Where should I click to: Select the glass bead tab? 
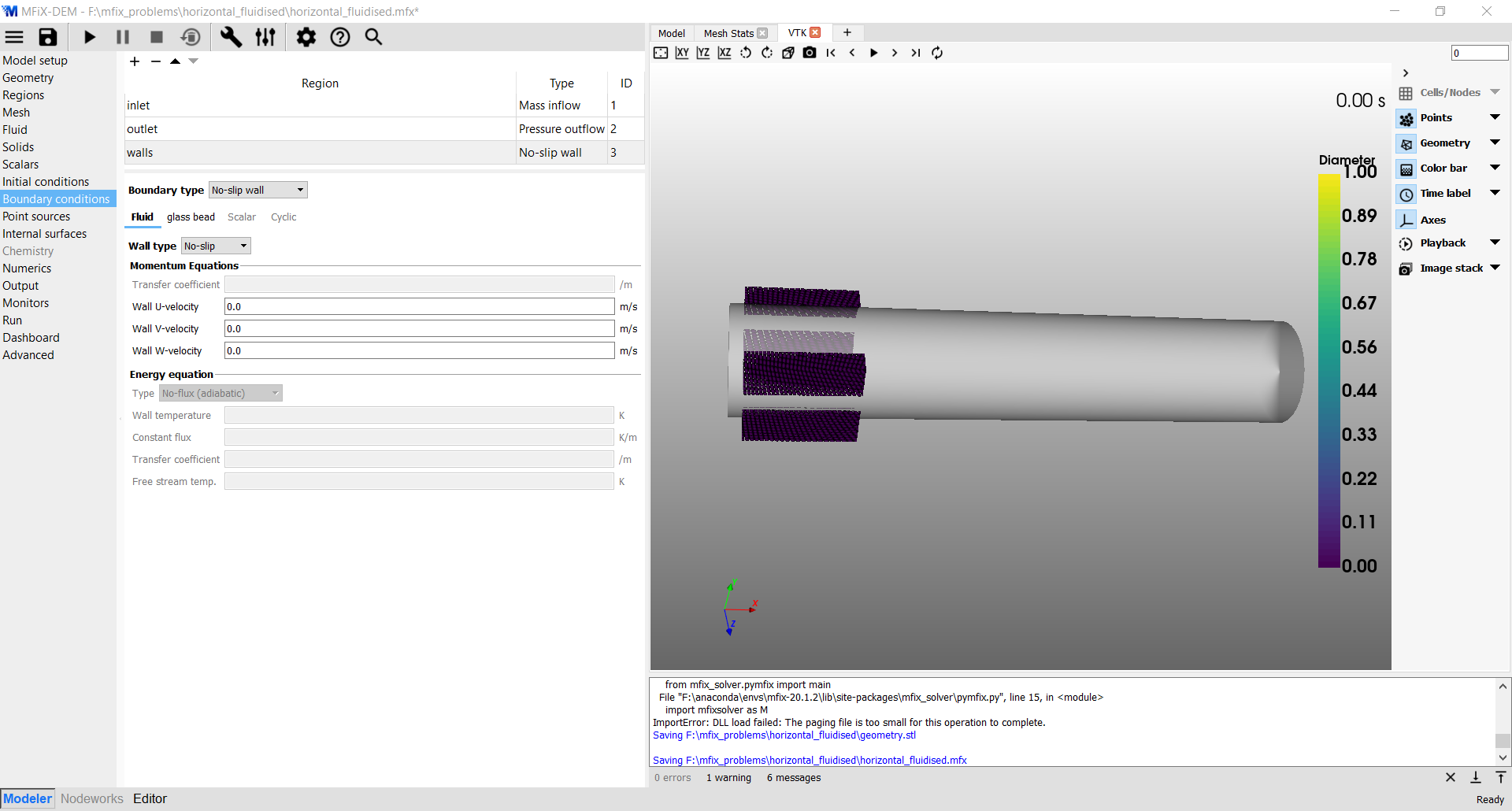(191, 217)
